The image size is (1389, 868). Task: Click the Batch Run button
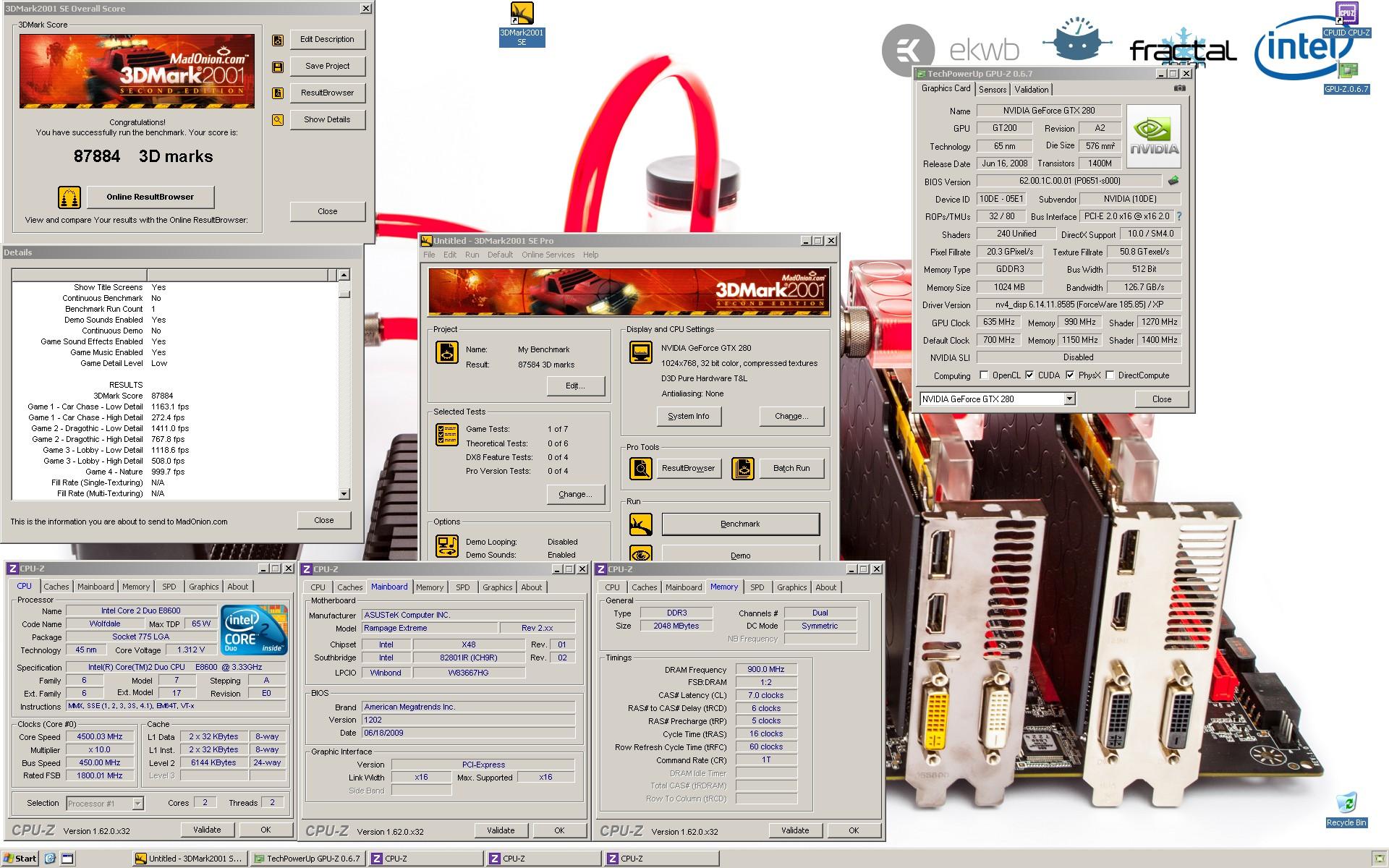pos(791,468)
